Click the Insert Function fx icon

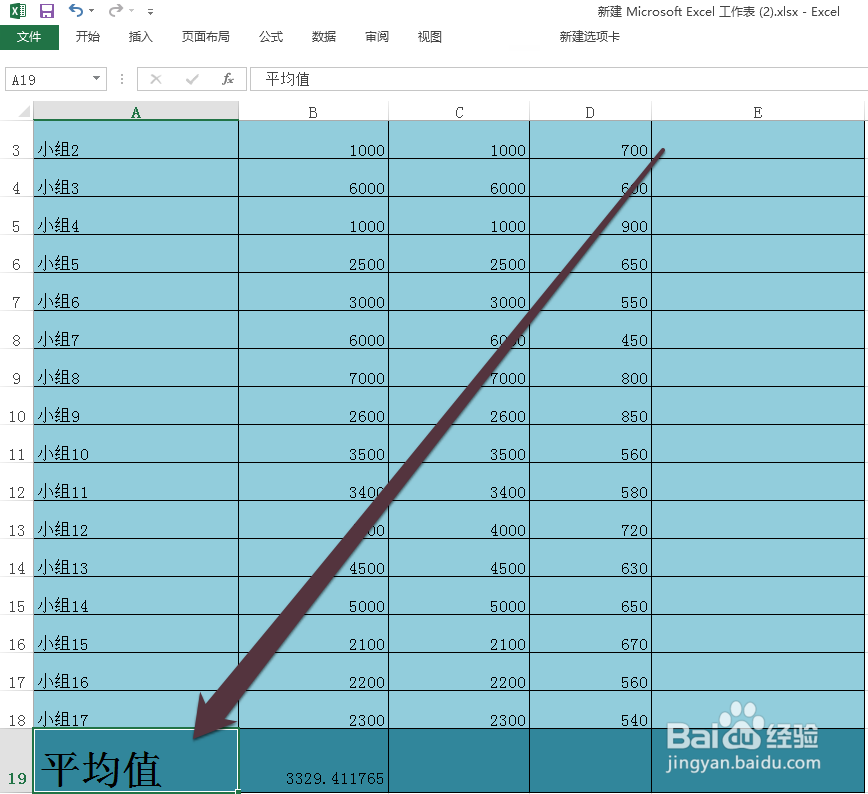[229, 78]
